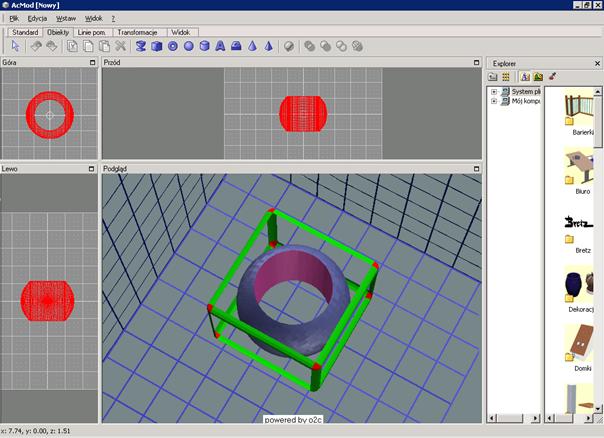Maximize the Lewo viewport

91,169
